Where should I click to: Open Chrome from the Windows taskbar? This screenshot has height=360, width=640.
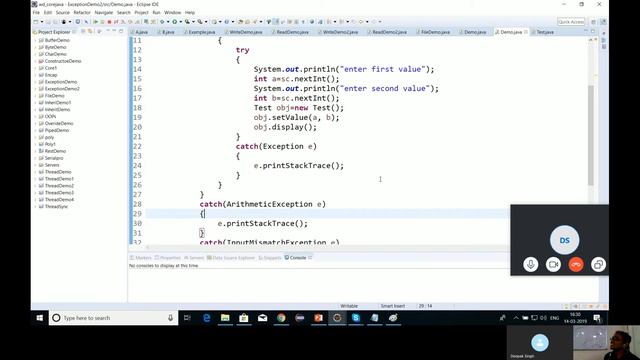(281, 318)
